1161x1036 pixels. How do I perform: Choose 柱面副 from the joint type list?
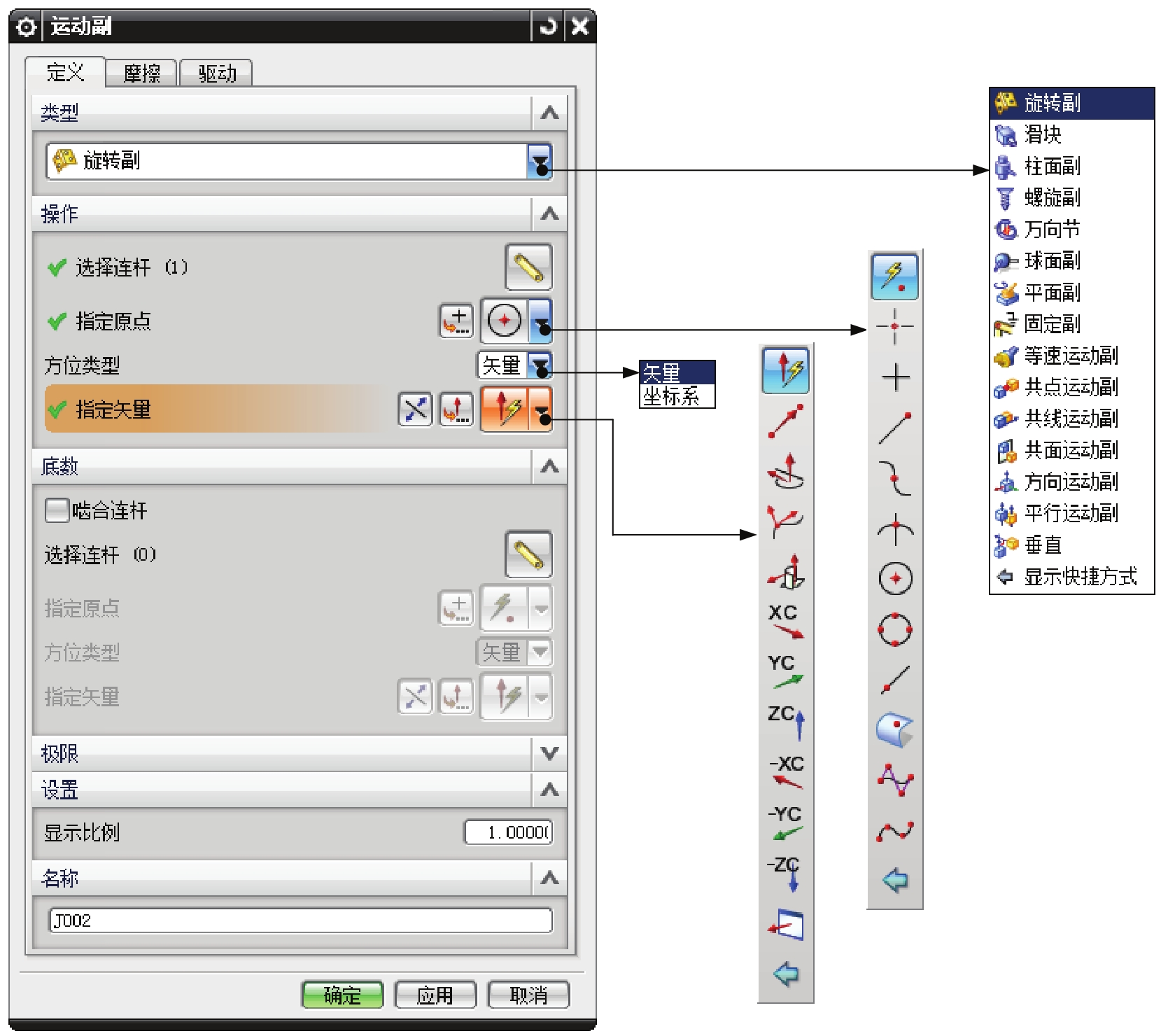(x=1071, y=166)
